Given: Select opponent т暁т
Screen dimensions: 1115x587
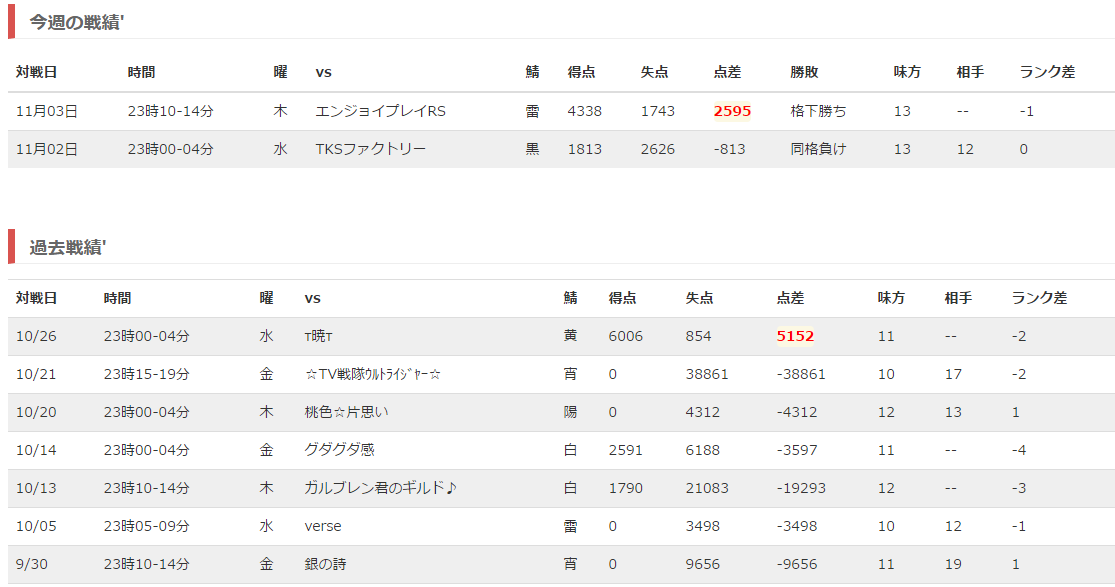Looking at the screenshot, I should coord(319,336).
